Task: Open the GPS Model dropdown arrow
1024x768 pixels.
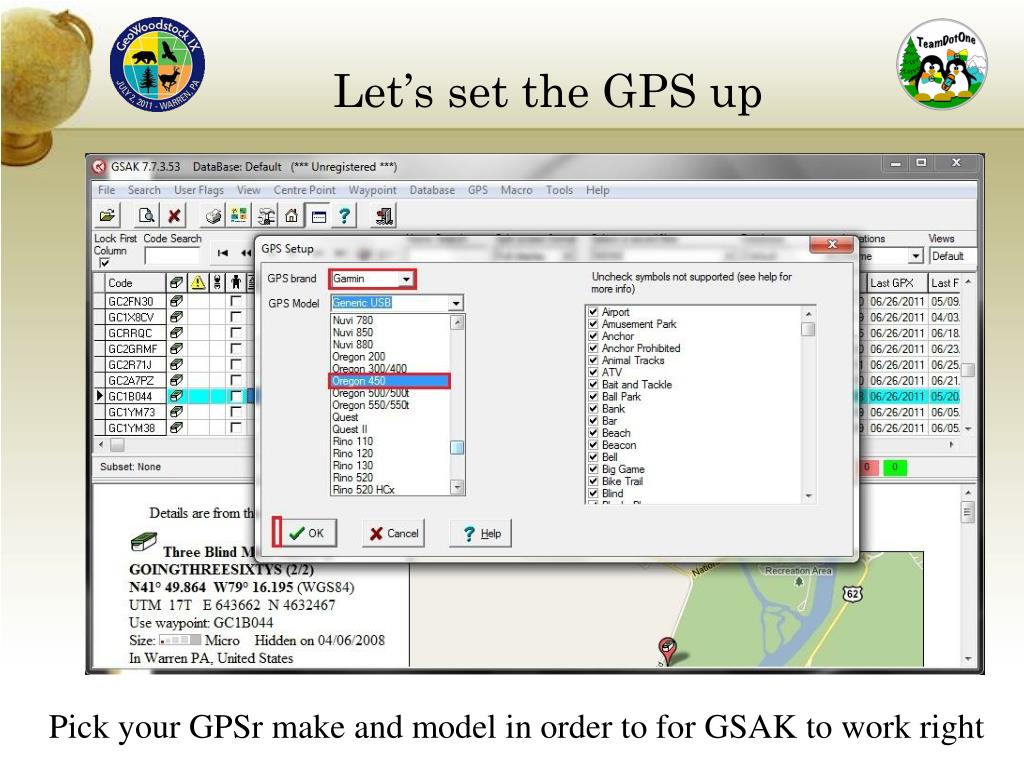Action: [x=455, y=303]
